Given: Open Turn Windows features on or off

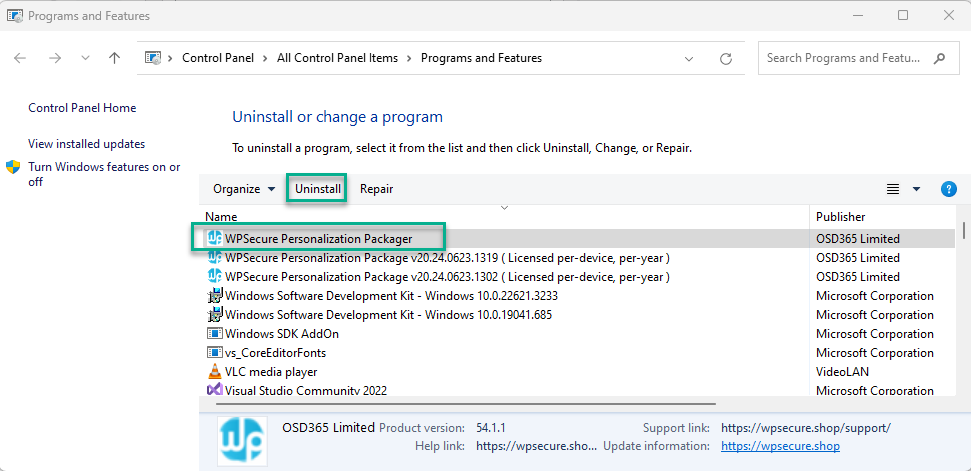Looking at the screenshot, I should pos(104,175).
